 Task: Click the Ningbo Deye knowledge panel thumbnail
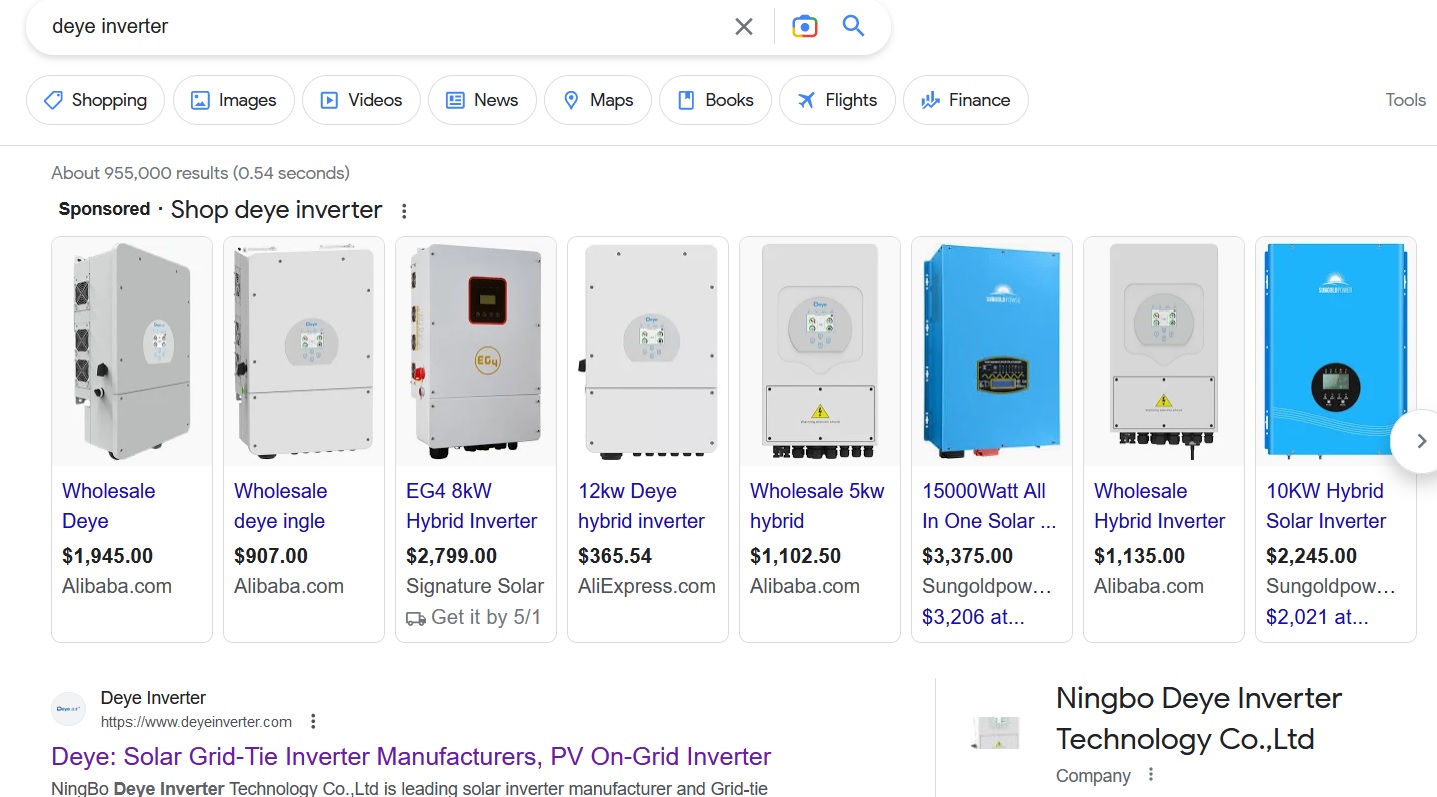coord(995,732)
